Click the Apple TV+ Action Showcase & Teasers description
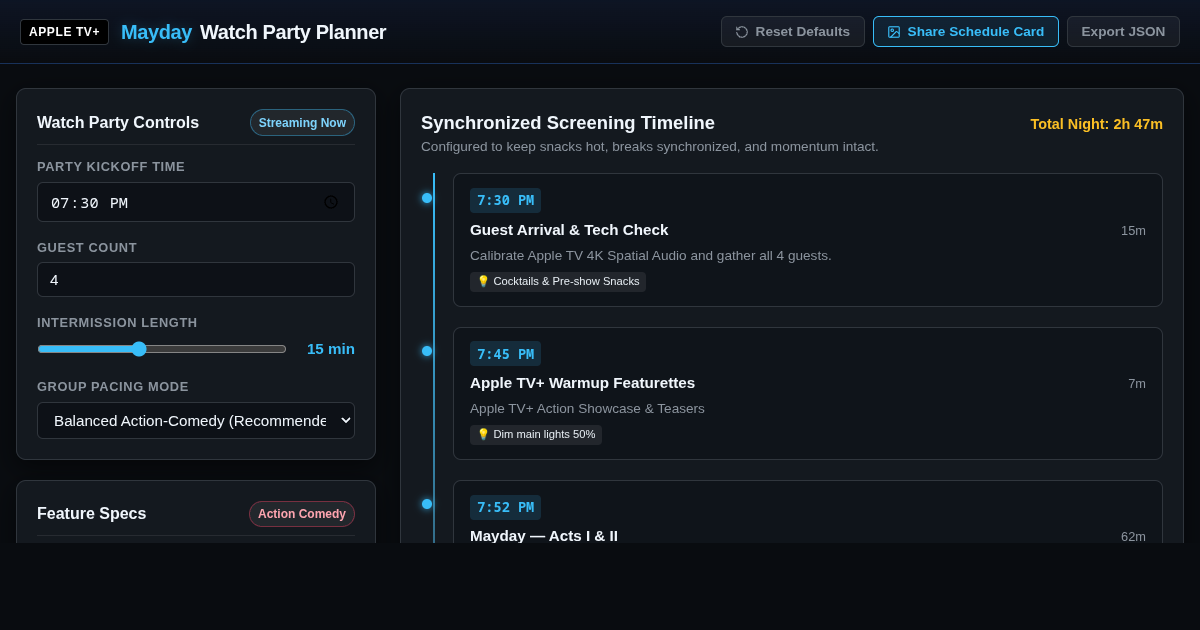Screen dimensions: 1200x630 click(587, 409)
